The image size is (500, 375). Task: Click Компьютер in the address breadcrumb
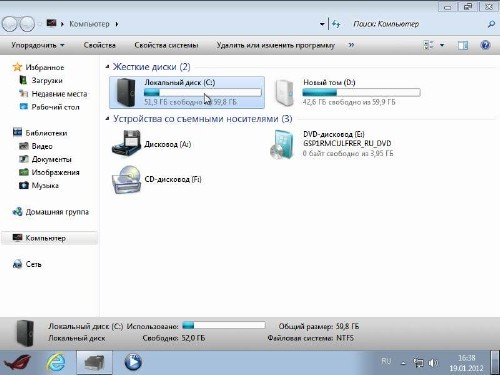pyautogui.click(x=89, y=24)
